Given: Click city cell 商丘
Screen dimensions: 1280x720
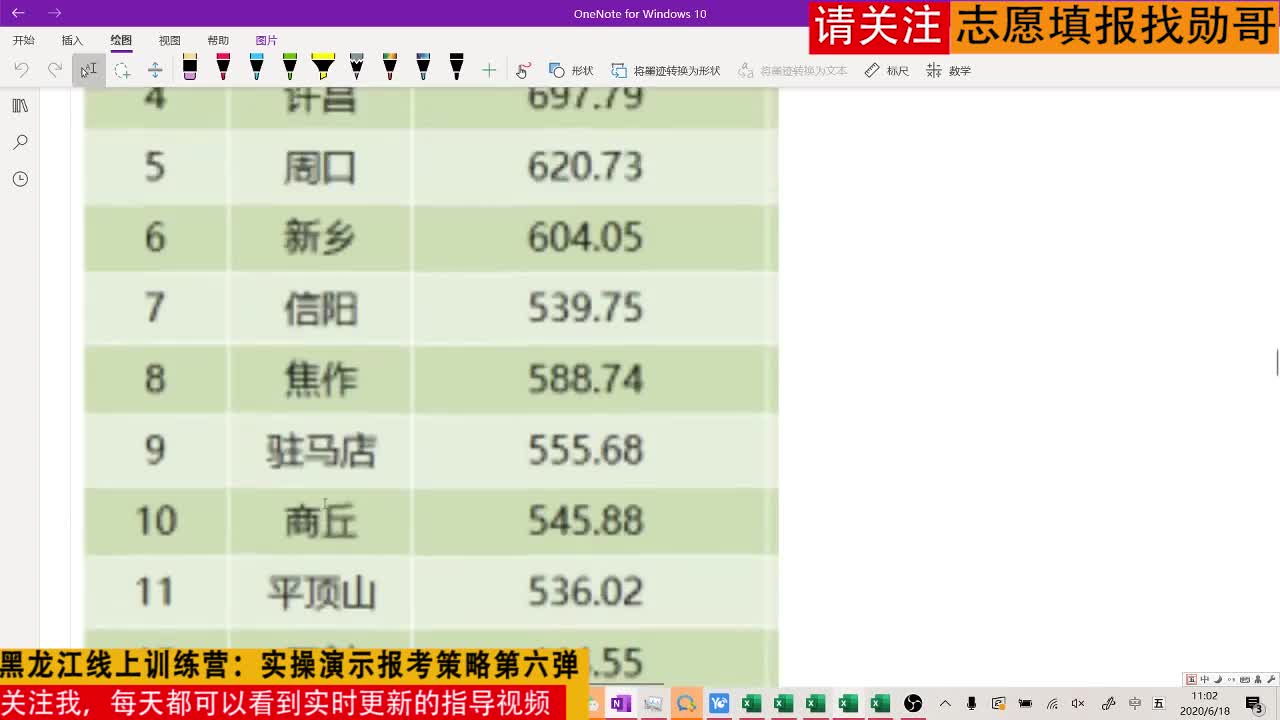Looking at the screenshot, I should 320,522.
